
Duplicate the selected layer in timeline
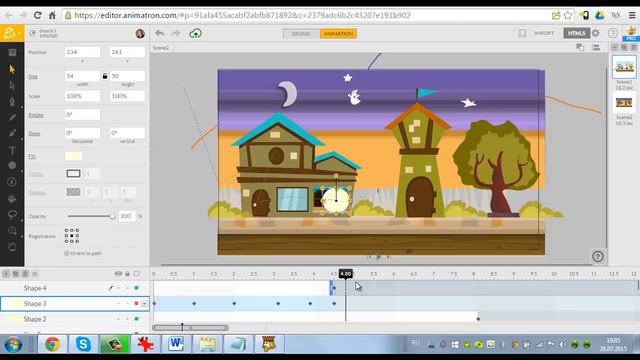tap(16, 273)
